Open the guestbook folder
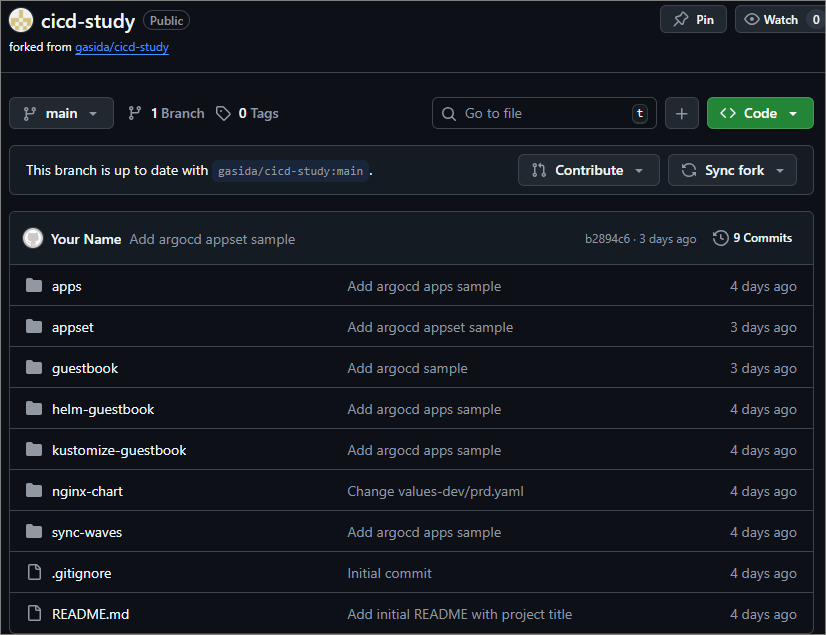Image resolution: width=826 pixels, height=635 pixels. [85, 368]
